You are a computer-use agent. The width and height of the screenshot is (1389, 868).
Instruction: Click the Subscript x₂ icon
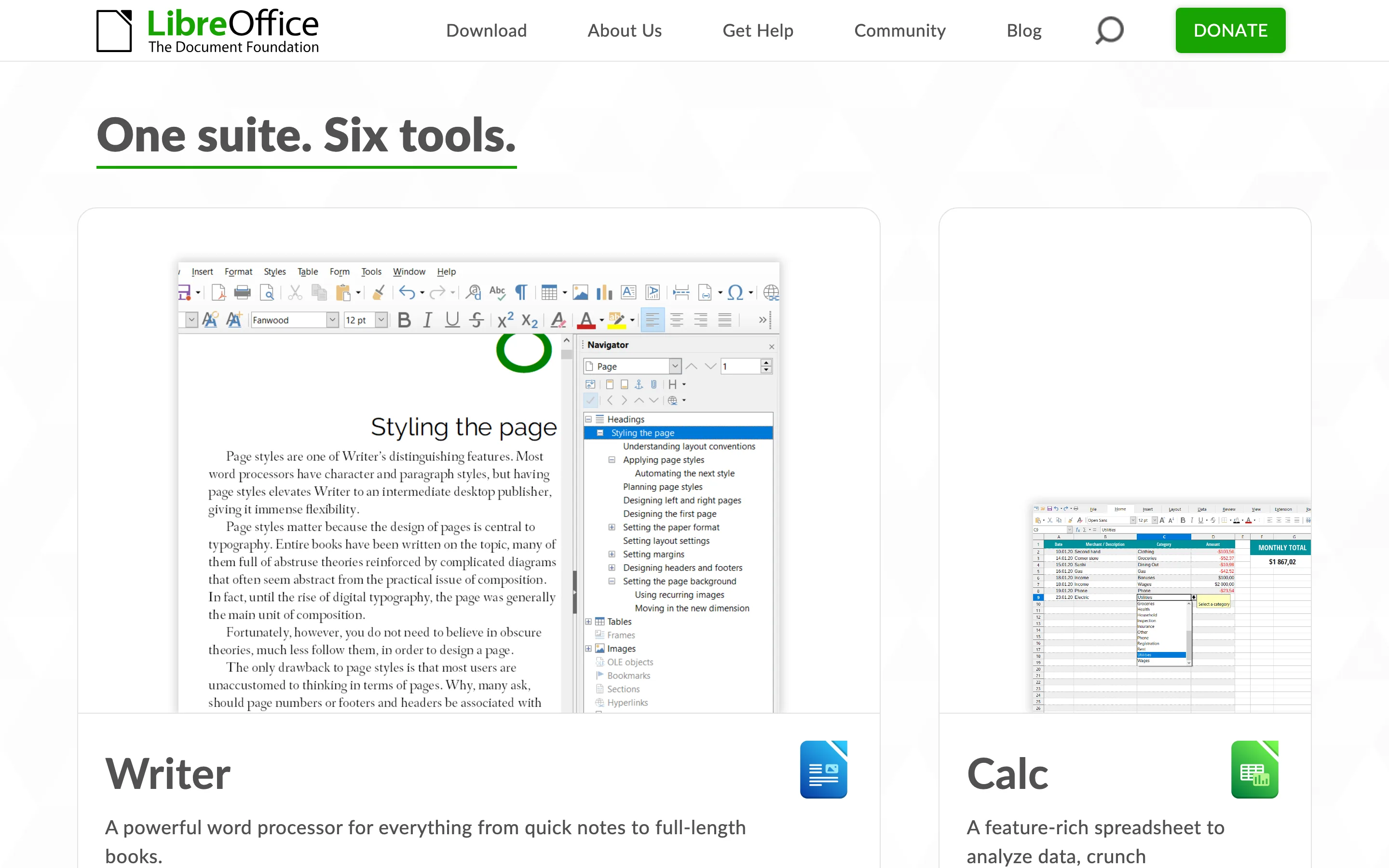pos(529,320)
